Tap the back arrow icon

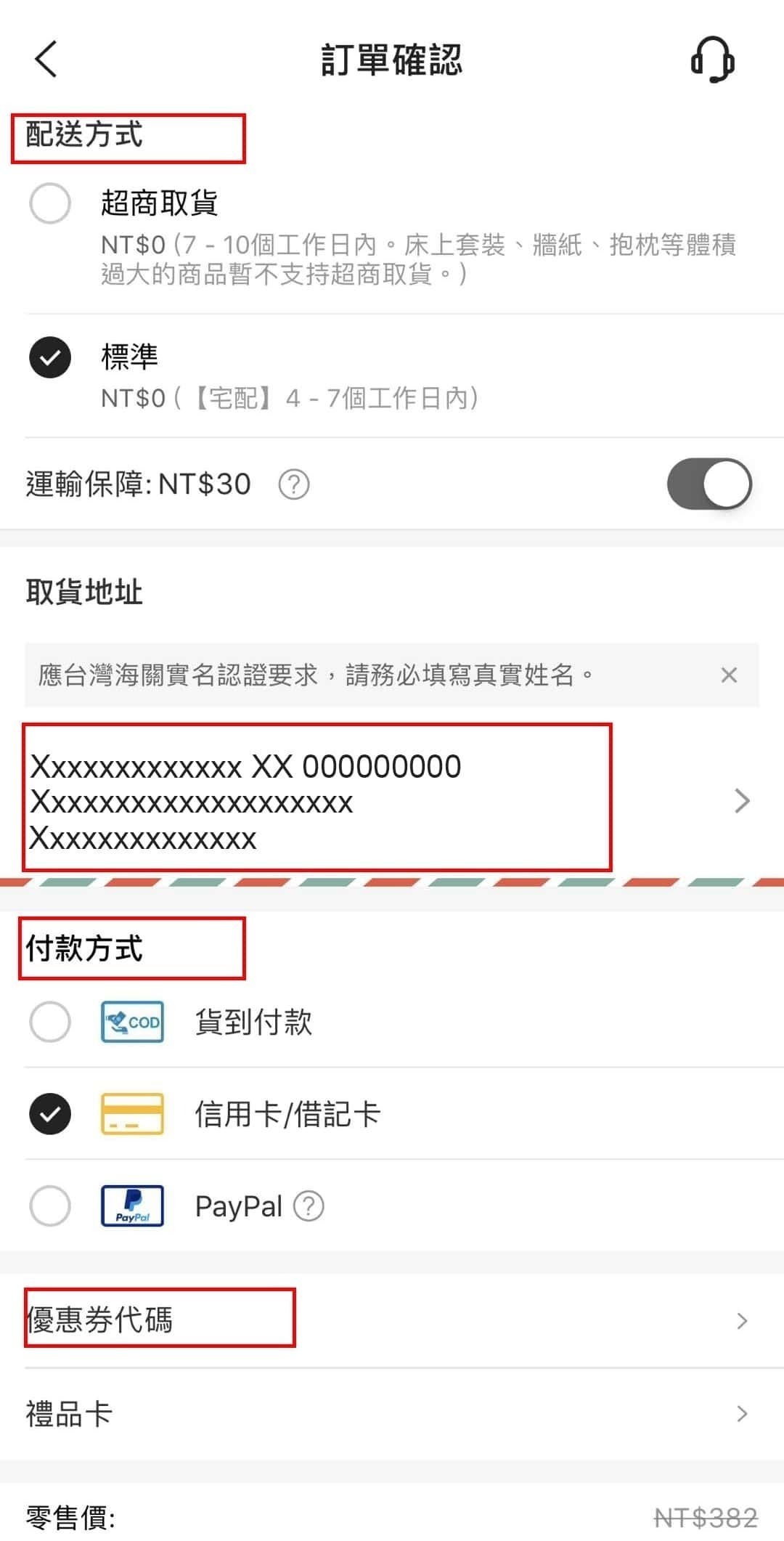coord(46,59)
